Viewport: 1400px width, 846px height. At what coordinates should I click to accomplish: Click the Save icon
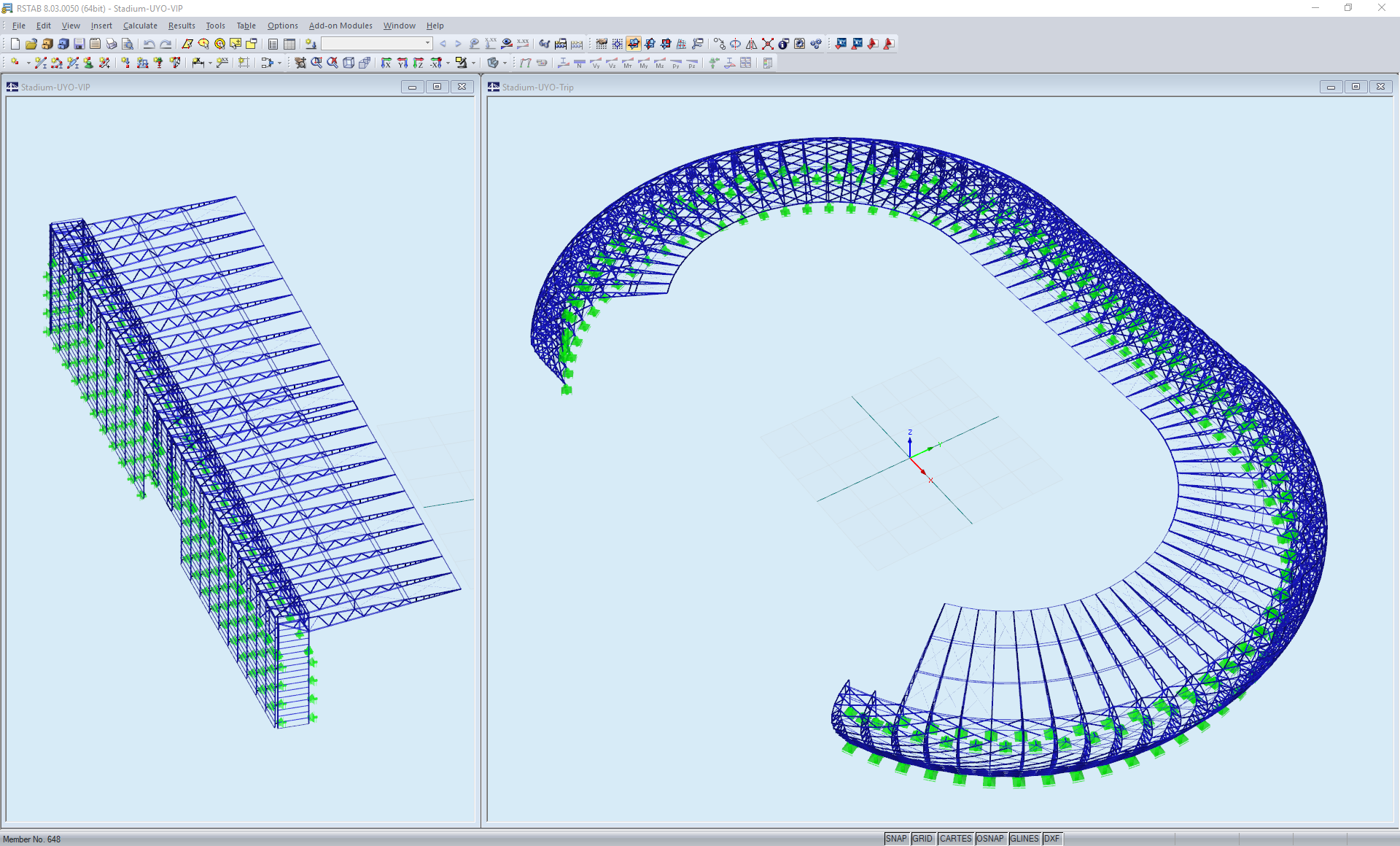tap(79, 44)
